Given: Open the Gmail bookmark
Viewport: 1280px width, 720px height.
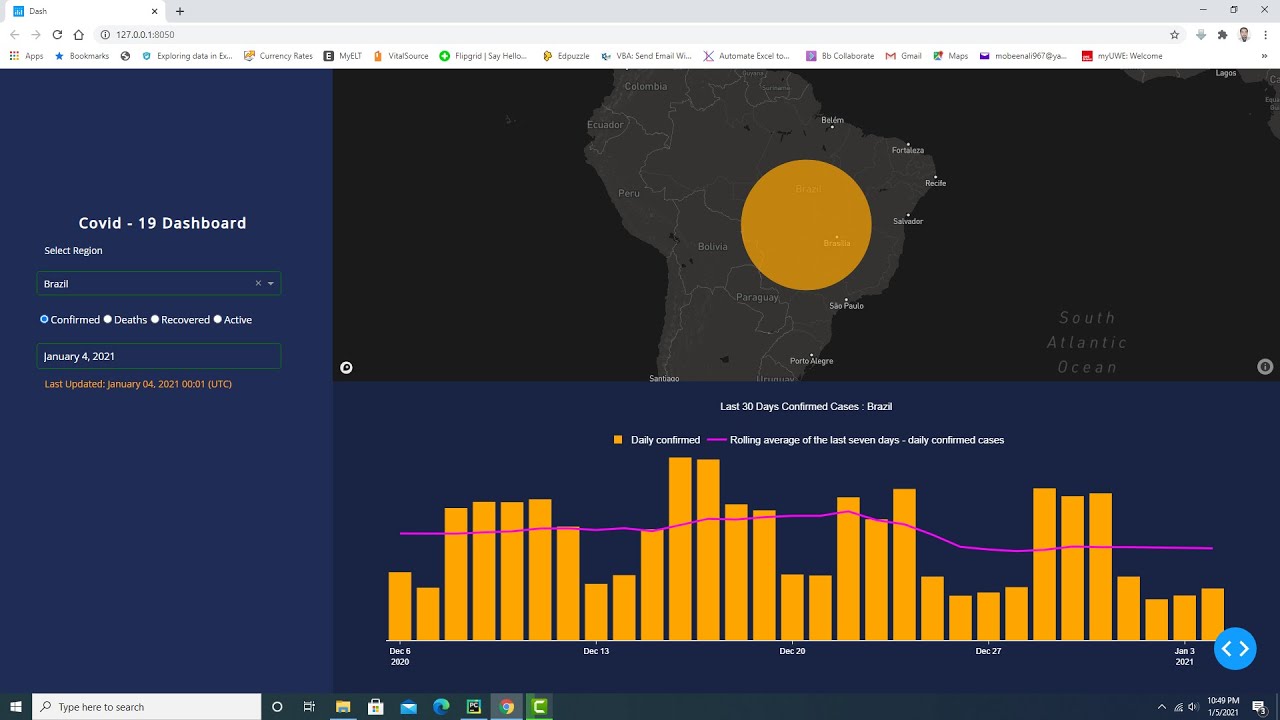Looking at the screenshot, I should (903, 56).
